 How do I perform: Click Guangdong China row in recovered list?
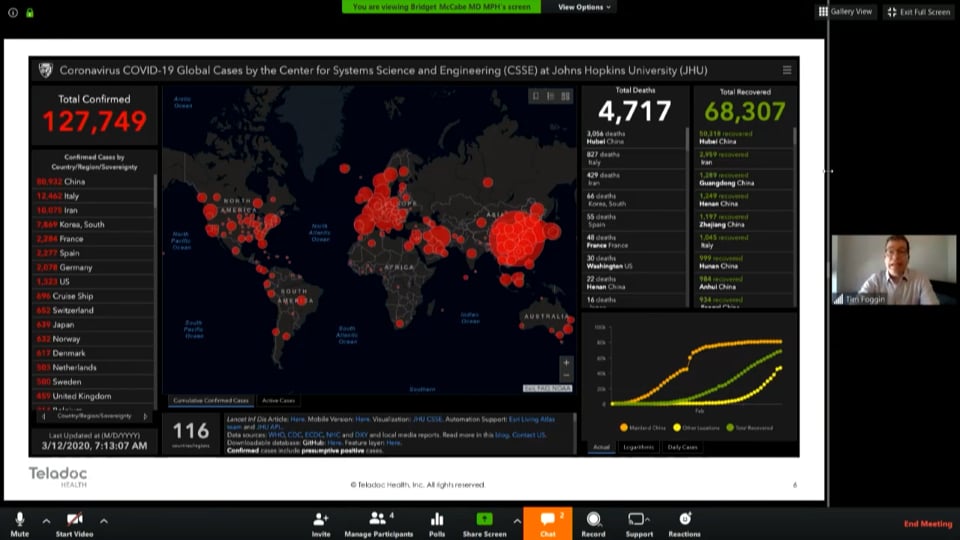[x=744, y=179]
